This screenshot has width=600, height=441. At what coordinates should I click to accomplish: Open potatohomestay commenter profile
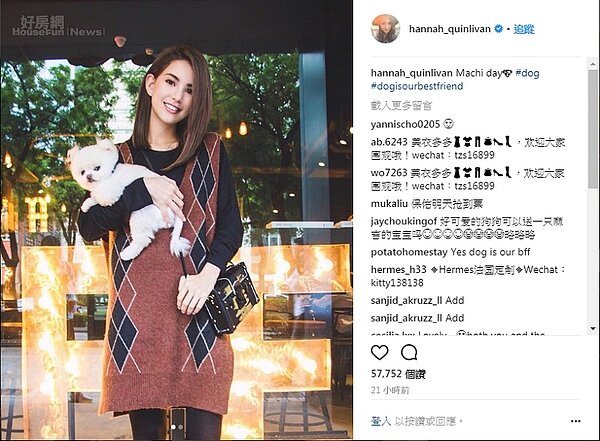click(409, 252)
